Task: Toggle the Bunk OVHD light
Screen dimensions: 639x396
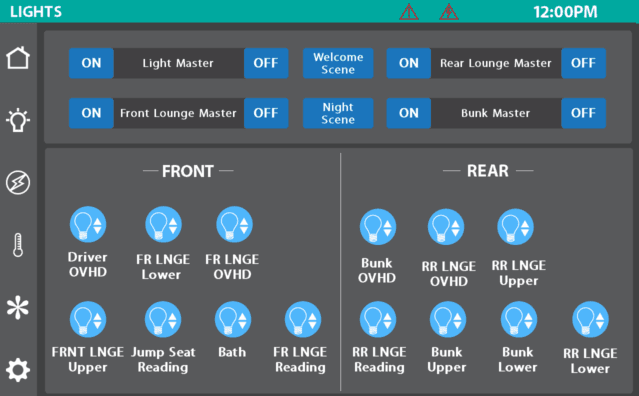Action: [378, 227]
